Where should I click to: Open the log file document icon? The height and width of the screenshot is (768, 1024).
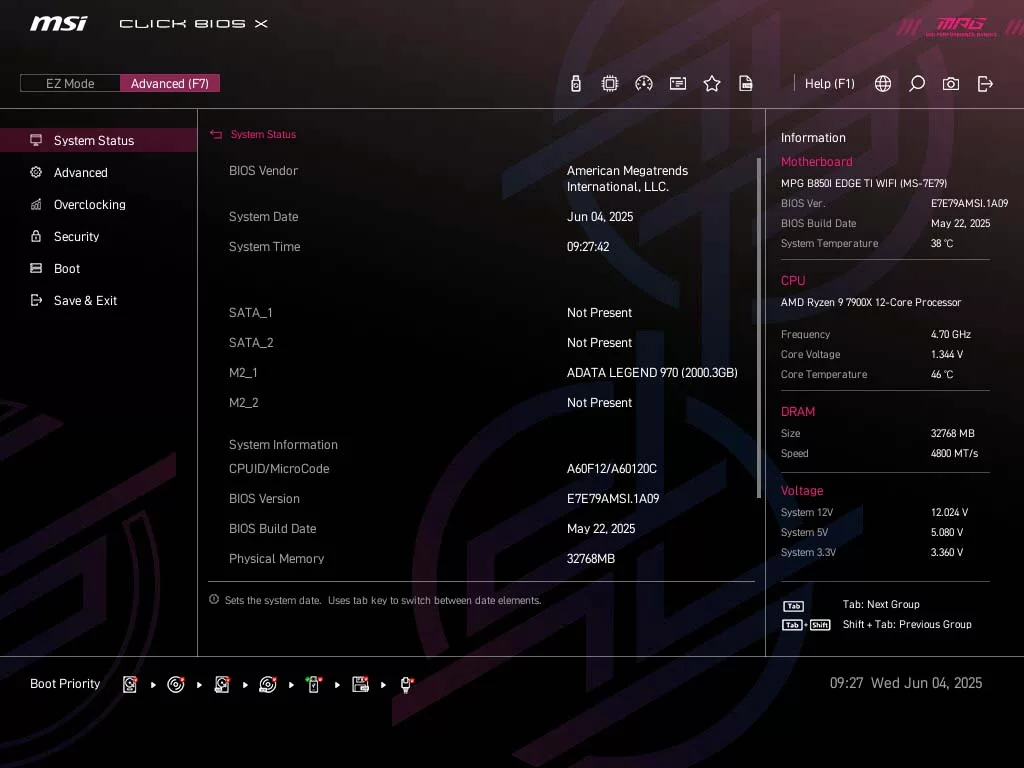[746, 84]
